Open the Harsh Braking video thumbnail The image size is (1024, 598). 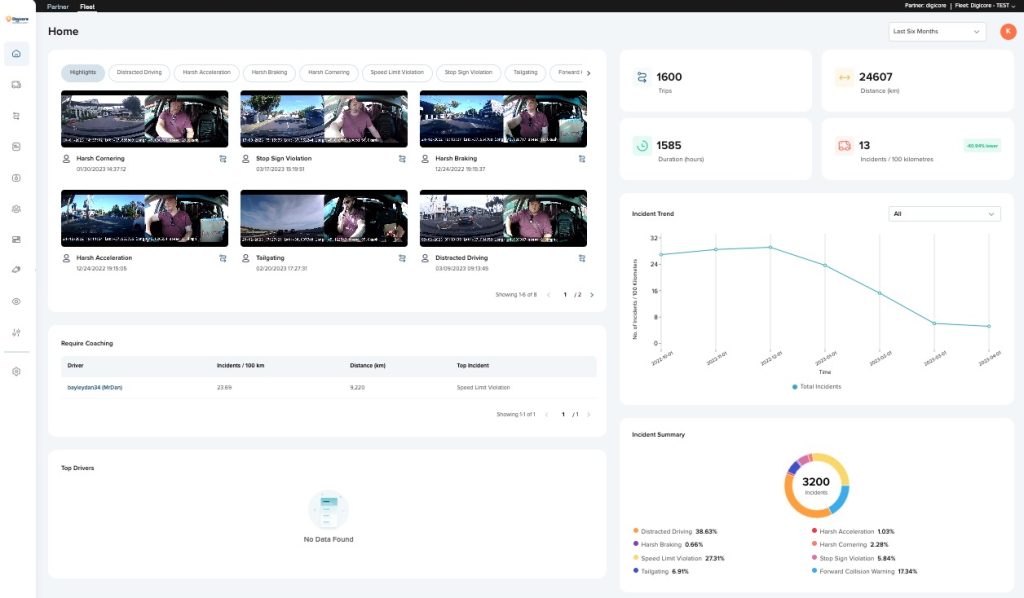click(x=503, y=116)
